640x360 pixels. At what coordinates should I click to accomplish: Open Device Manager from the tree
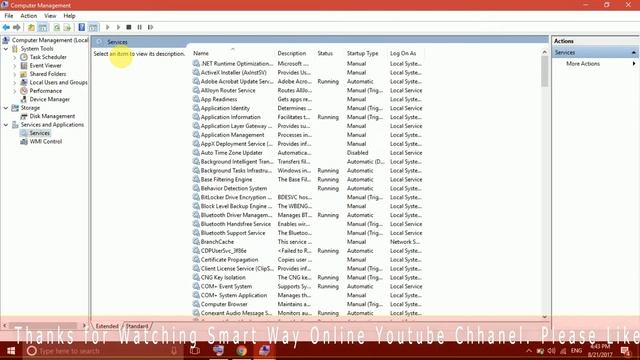point(49,100)
